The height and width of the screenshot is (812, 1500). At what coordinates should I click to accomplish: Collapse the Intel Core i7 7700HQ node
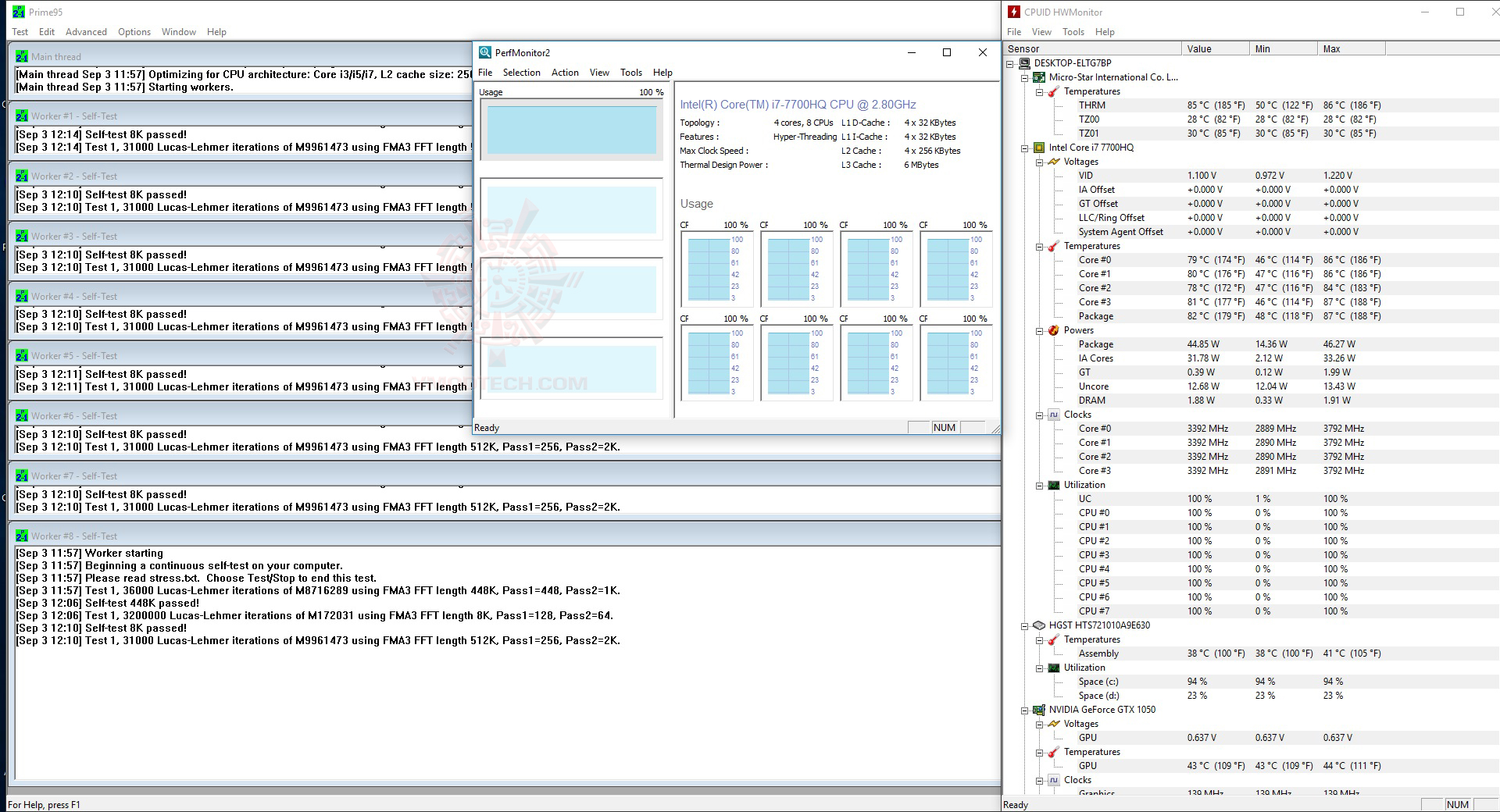coord(1025,148)
